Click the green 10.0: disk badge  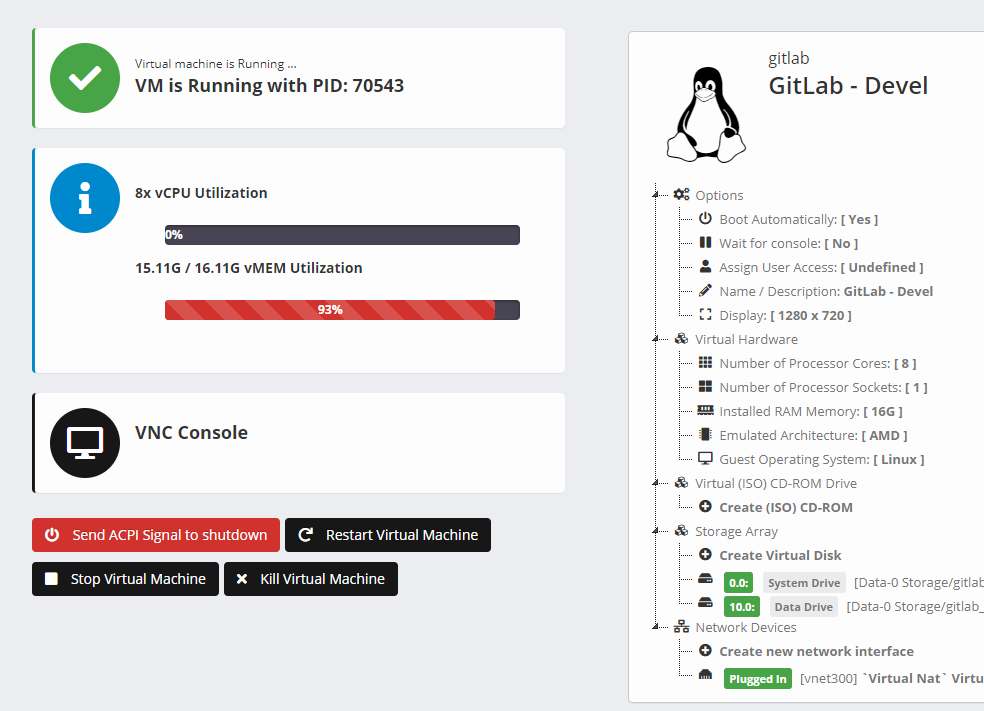(742, 606)
